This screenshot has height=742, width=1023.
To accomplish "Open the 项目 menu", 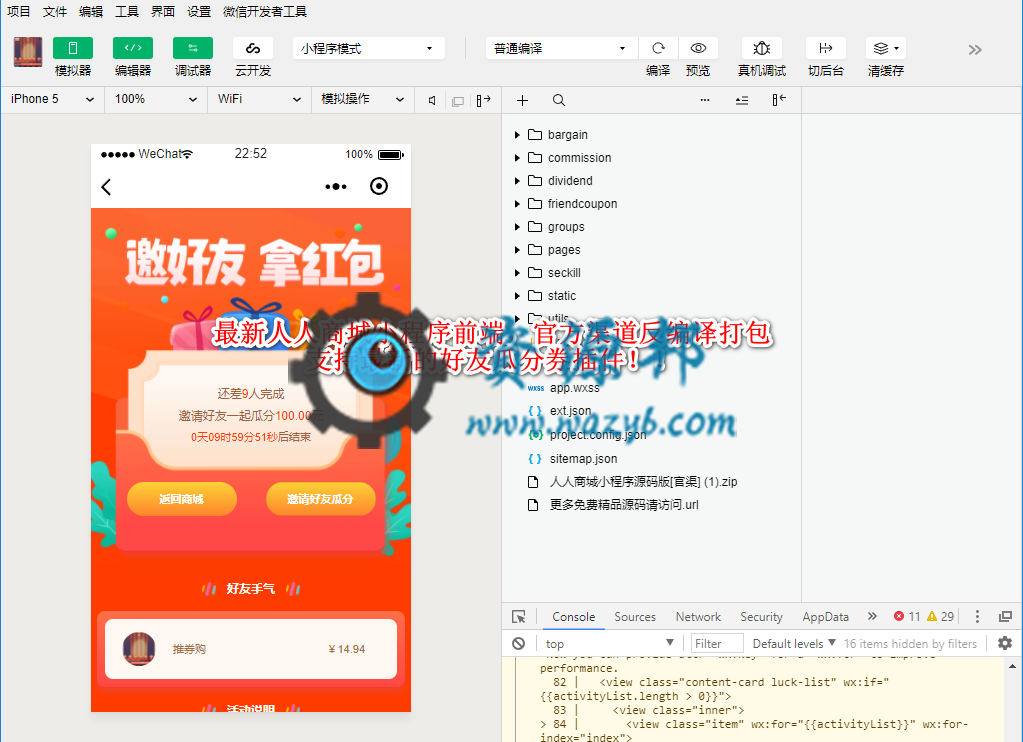I will [19, 12].
